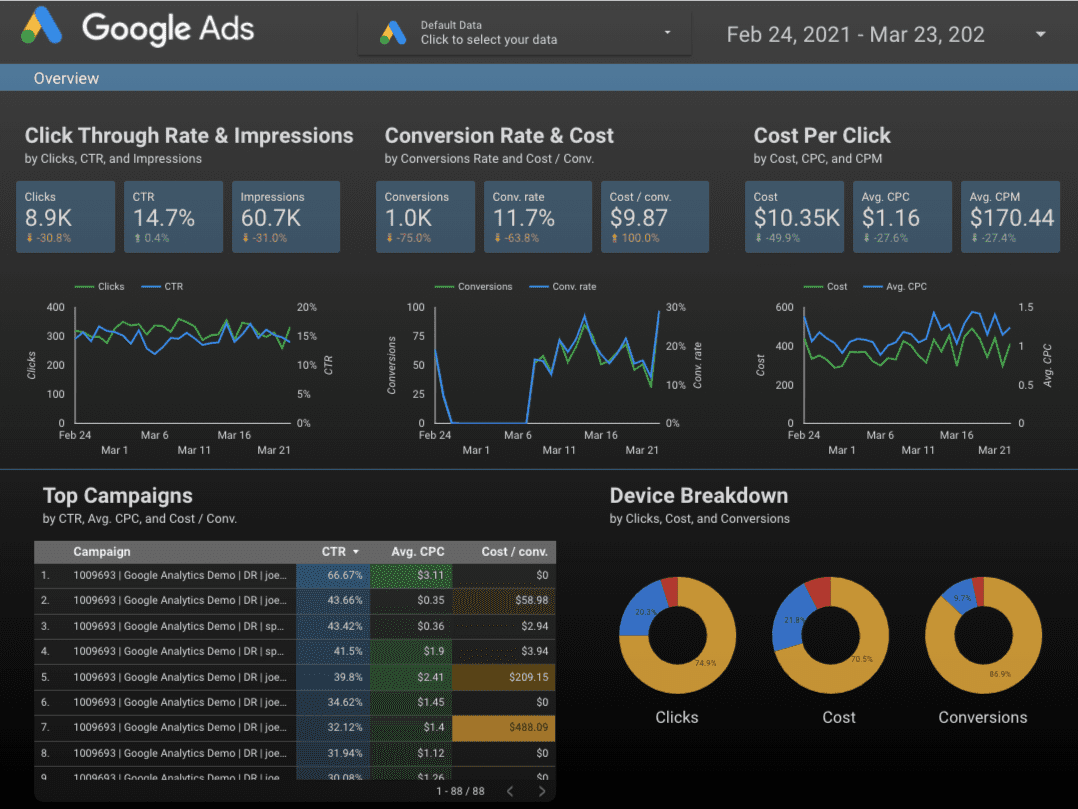Click the Top Campaigns section title

118,496
